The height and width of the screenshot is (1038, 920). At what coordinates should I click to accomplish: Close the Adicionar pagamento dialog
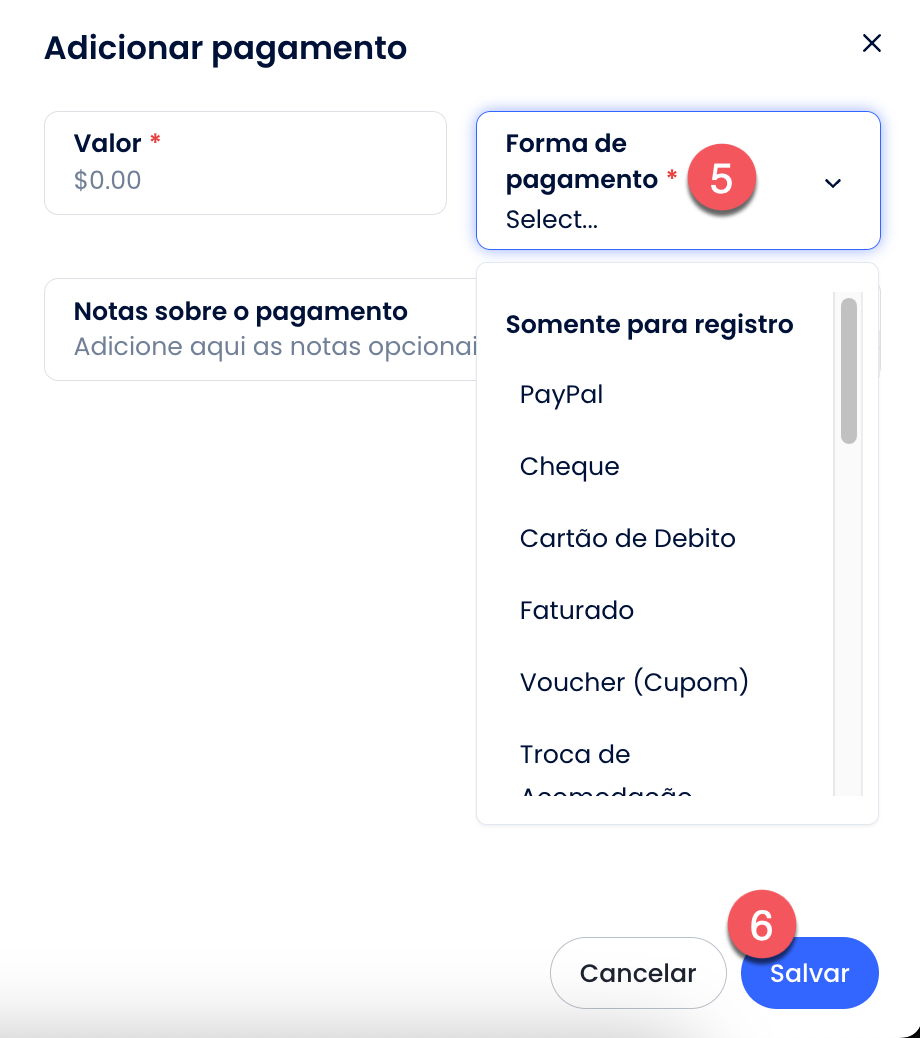click(x=872, y=43)
